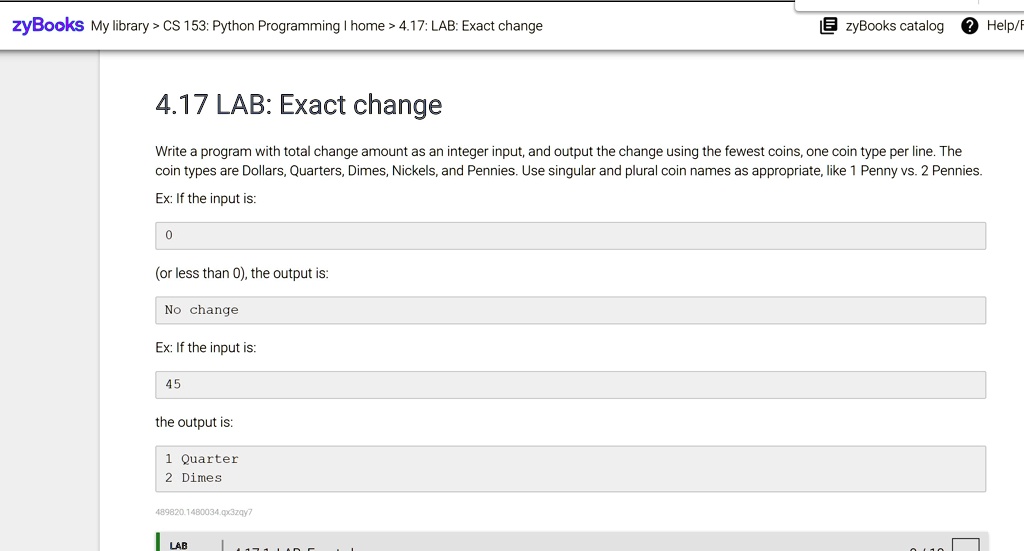
Task: Open the zyBooks catalog link text
Action: point(894,26)
